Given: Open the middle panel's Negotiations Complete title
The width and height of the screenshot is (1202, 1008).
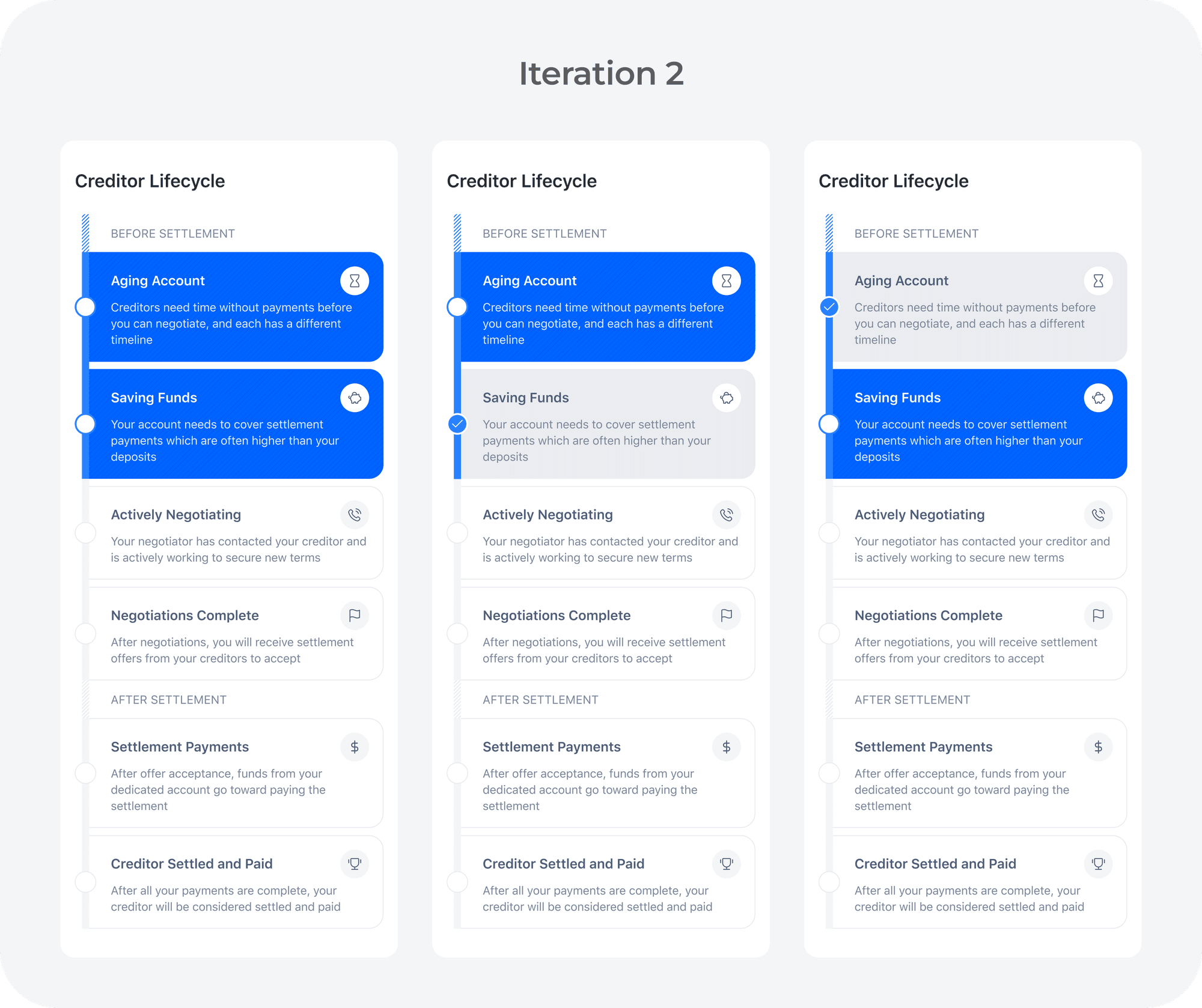Looking at the screenshot, I should [x=557, y=615].
